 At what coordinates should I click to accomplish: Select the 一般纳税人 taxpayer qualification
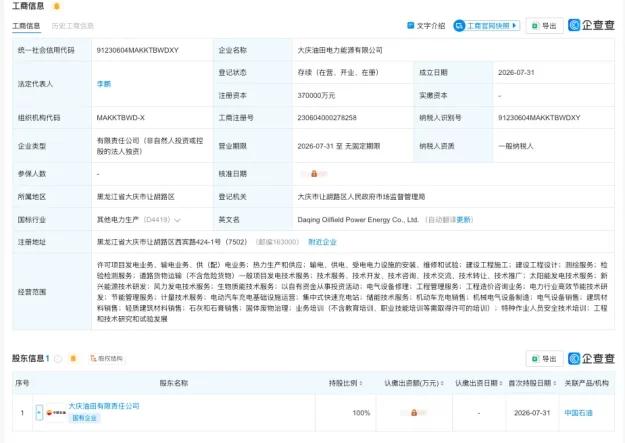tap(515, 146)
